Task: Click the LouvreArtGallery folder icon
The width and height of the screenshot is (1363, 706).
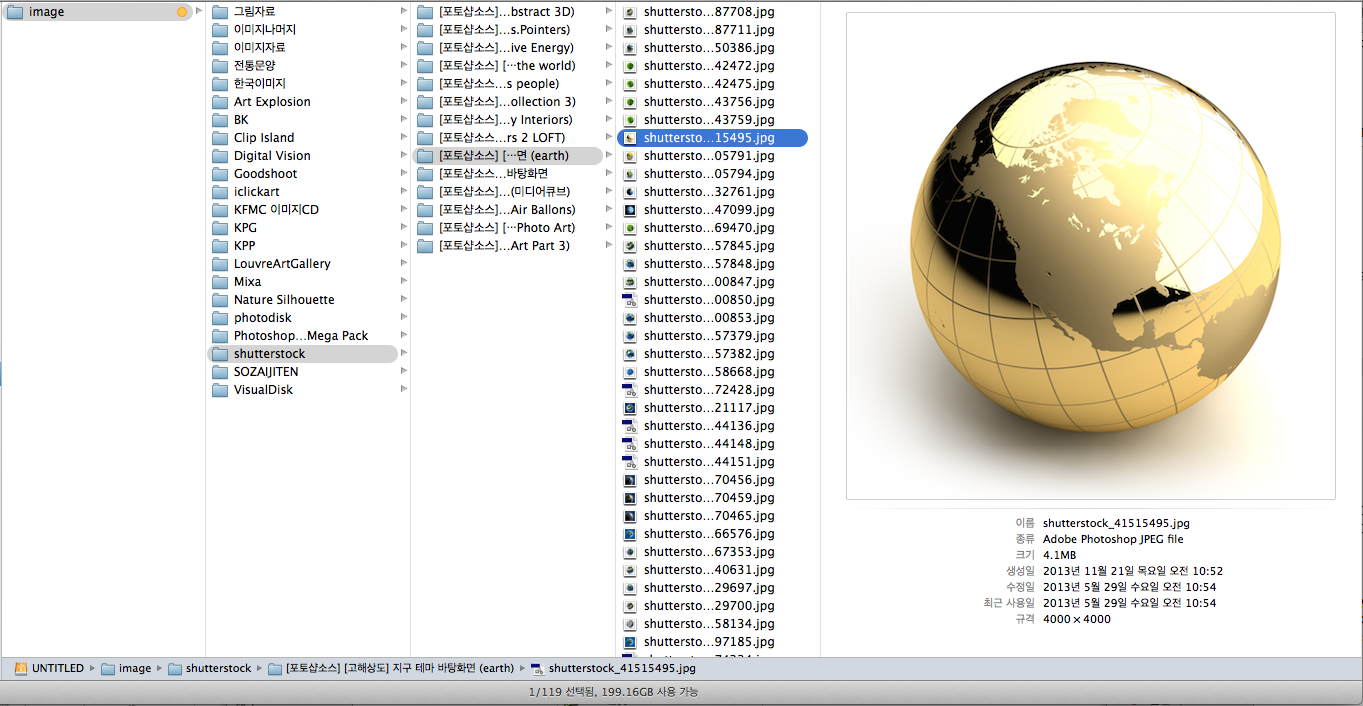Action: (x=220, y=264)
